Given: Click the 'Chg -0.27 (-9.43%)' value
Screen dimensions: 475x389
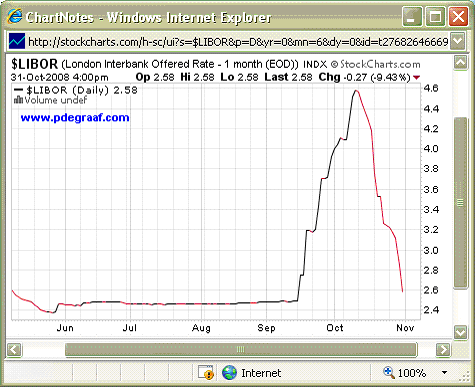Looking at the screenshot, I should point(364,77).
